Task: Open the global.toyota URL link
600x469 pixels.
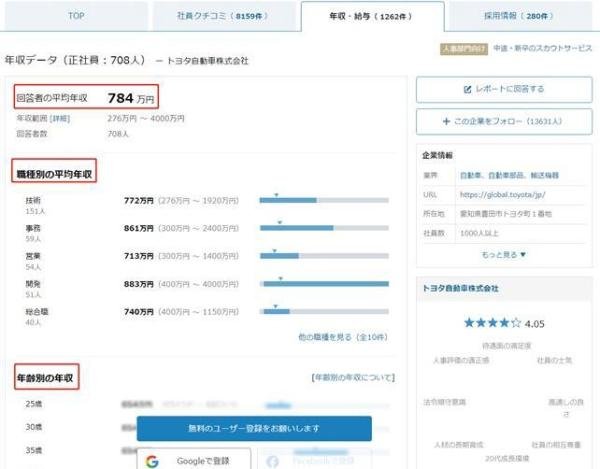Action: pyautogui.click(x=502, y=195)
